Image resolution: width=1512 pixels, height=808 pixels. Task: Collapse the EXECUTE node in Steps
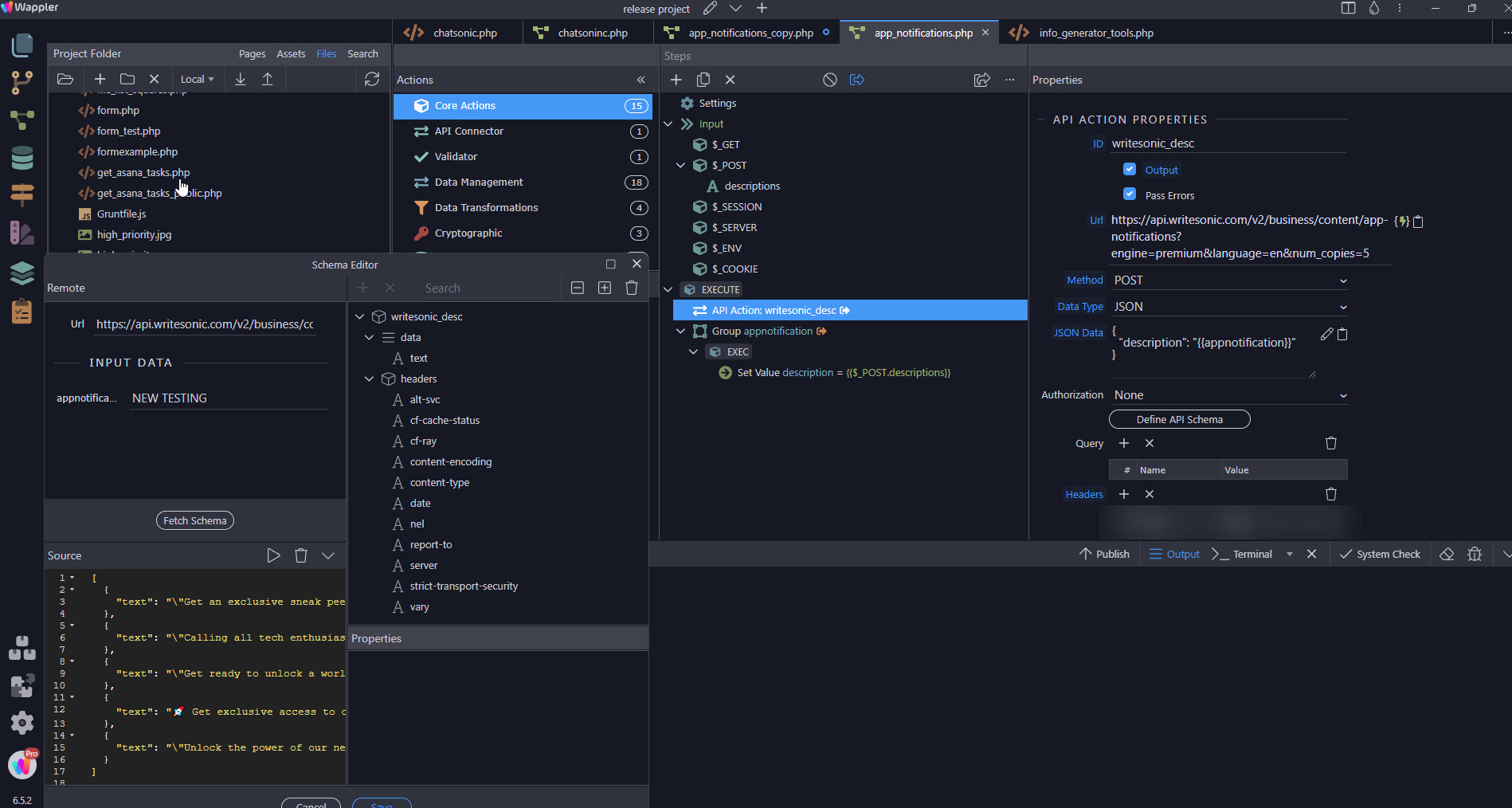tap(668, 289)
